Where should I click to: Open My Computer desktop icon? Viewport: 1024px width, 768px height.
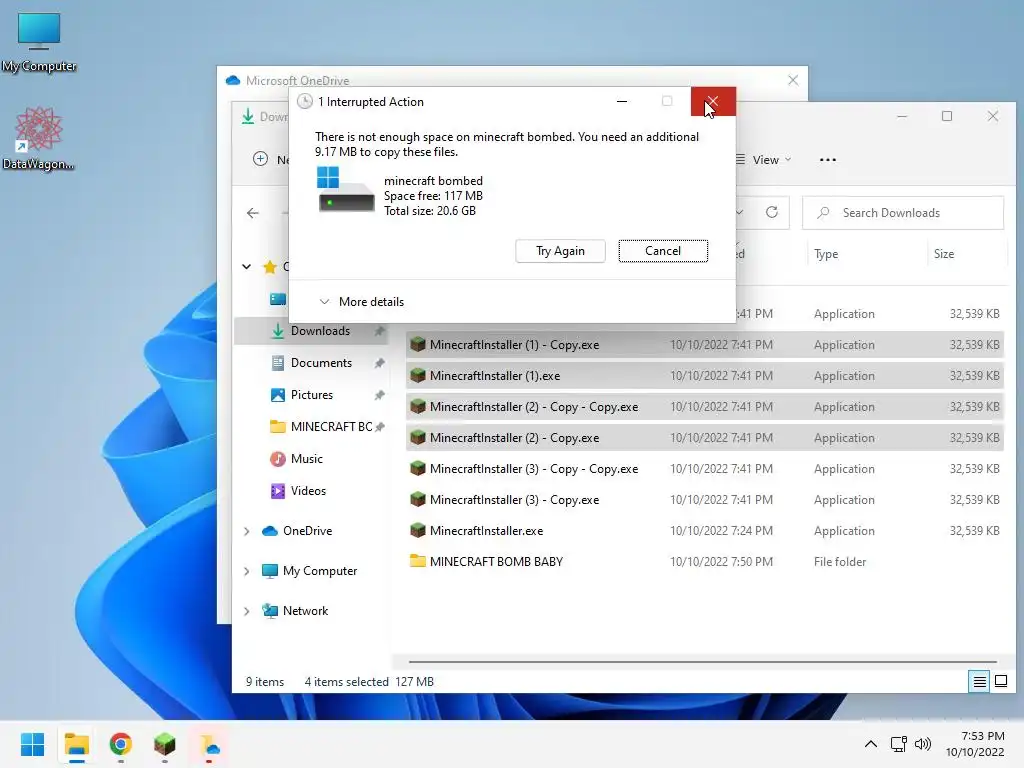point(39,43)
